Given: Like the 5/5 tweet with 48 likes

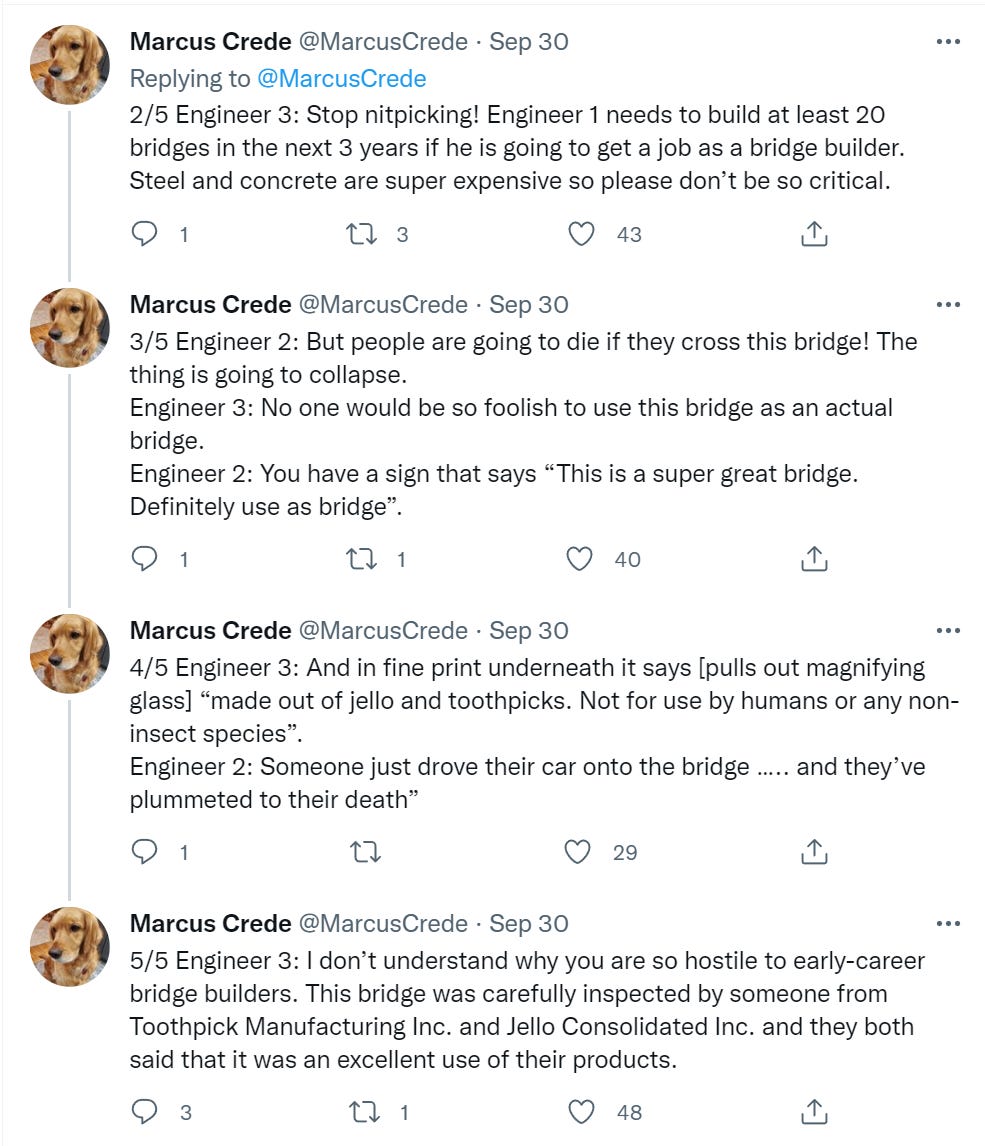Looking at the screenshot, I should pyautogui.click(x=581, y=1111).
